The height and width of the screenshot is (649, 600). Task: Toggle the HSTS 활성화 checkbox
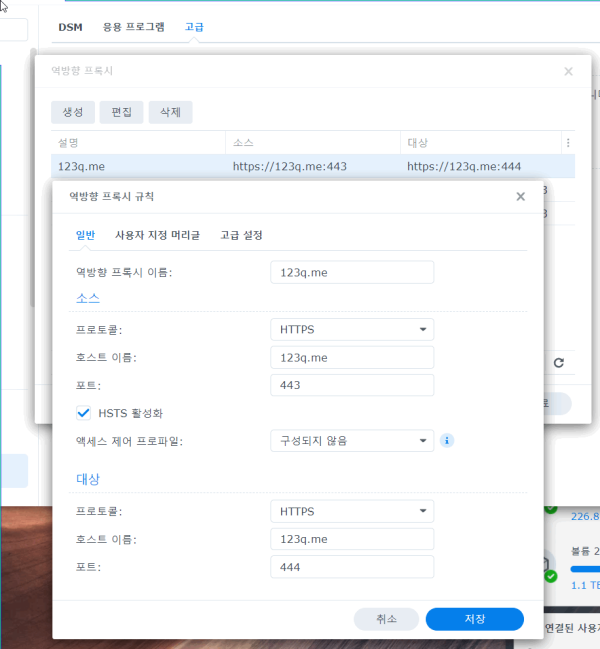pyautogui.click(x=84, y=413)
